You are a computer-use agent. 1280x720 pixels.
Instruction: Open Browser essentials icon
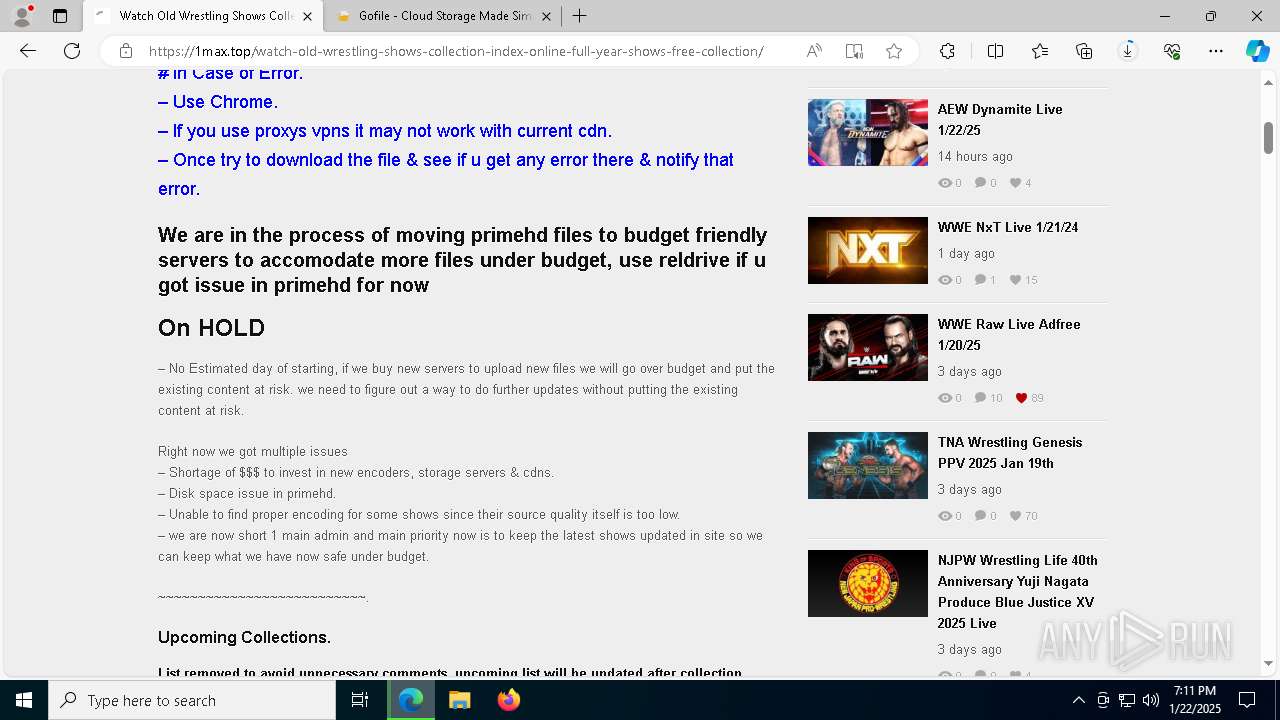[x=1172, y=51]
